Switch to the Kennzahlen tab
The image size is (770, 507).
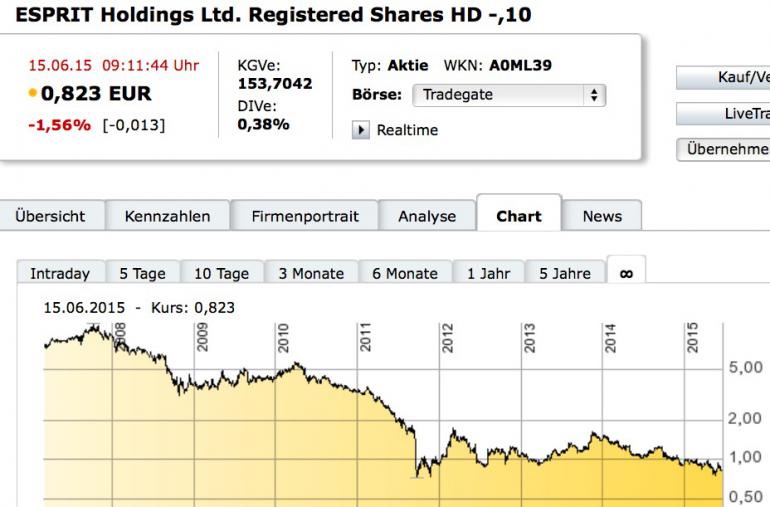click(167, 216)
